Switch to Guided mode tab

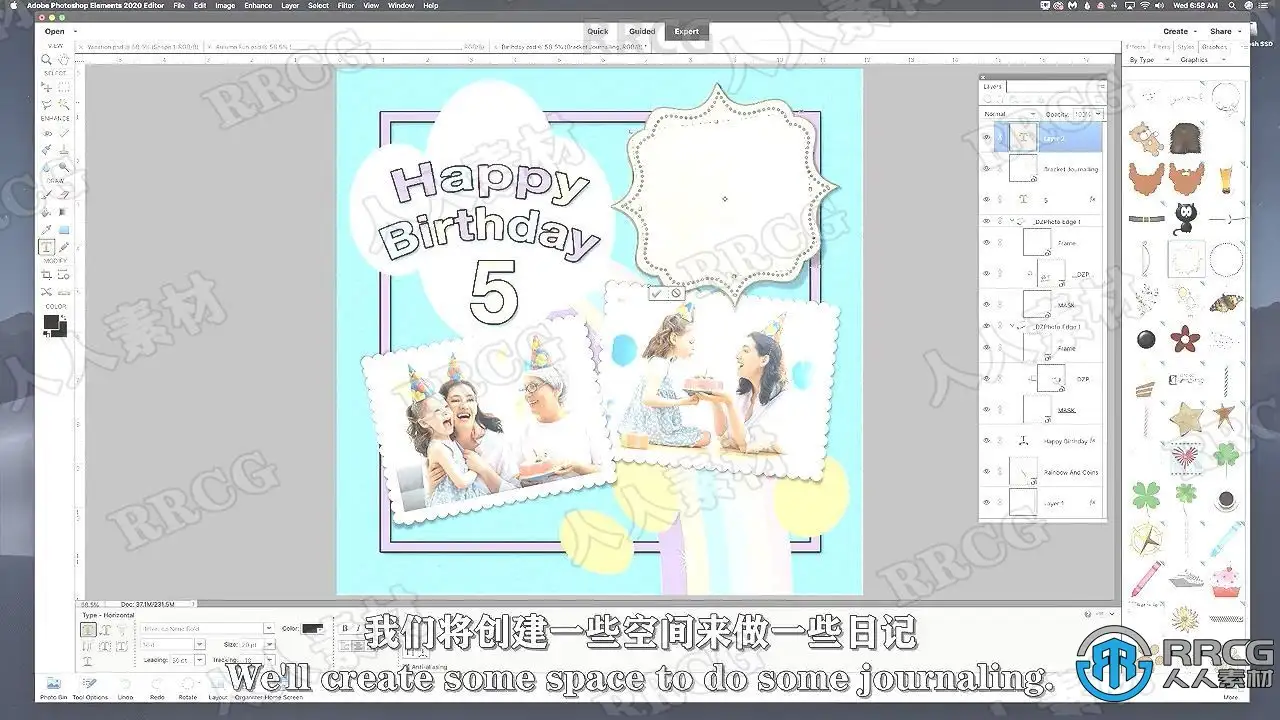[x=642, y=31]
